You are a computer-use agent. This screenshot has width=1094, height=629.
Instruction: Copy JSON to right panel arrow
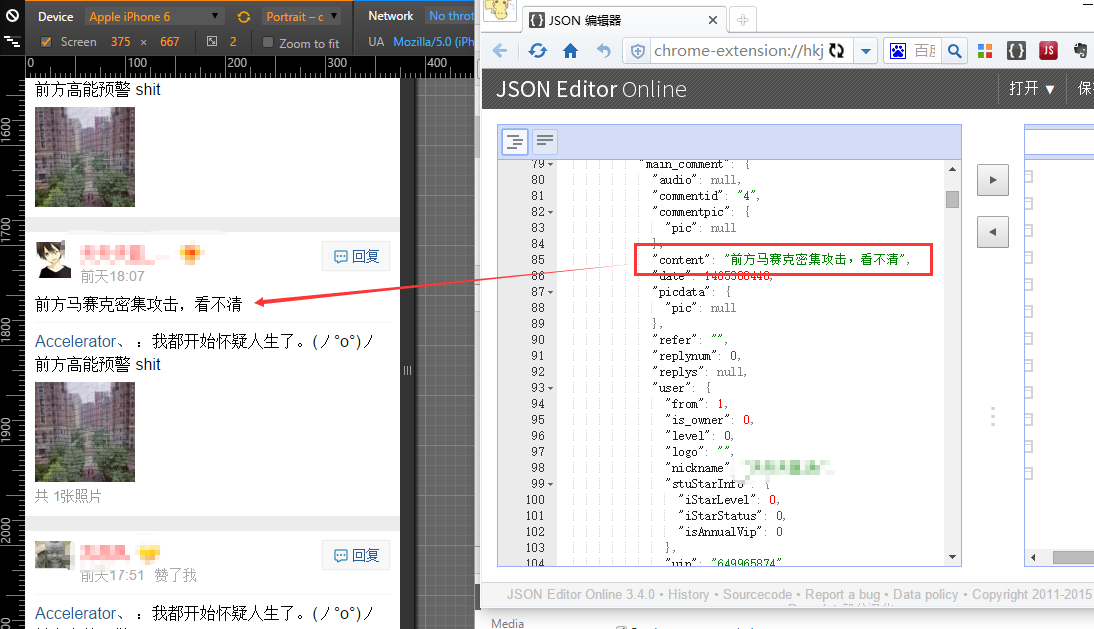click(993, 180)
